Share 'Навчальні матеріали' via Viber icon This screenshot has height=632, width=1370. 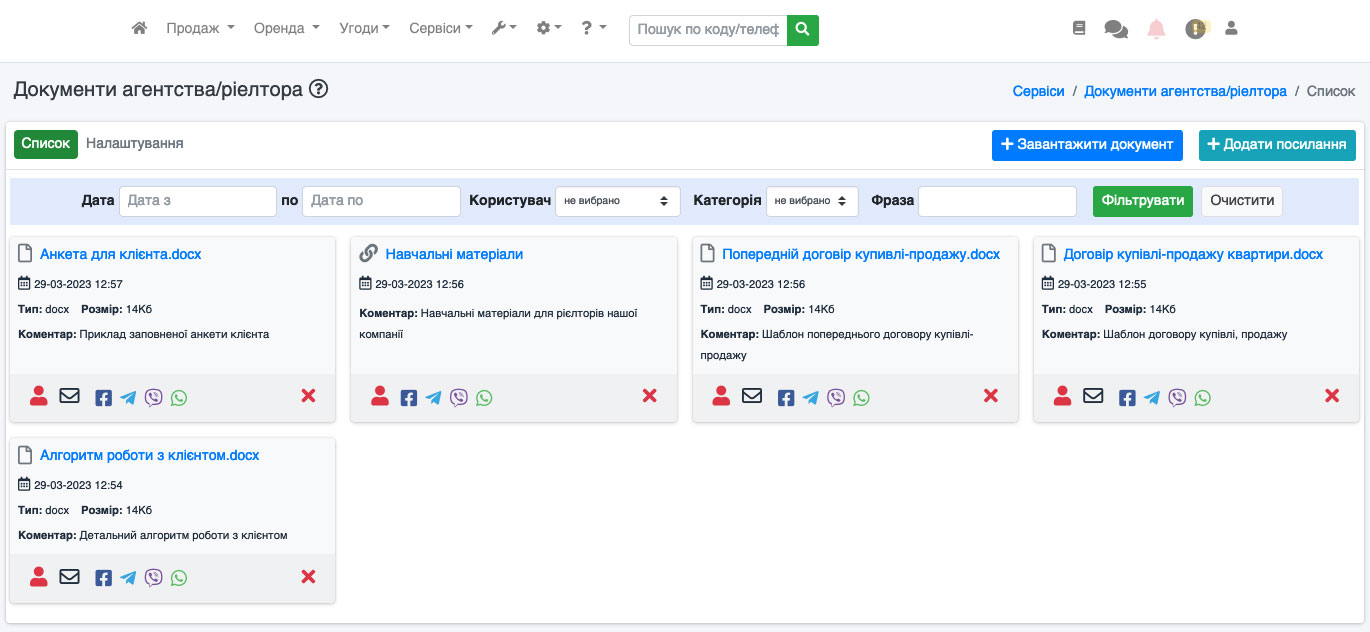coord(459,398)
